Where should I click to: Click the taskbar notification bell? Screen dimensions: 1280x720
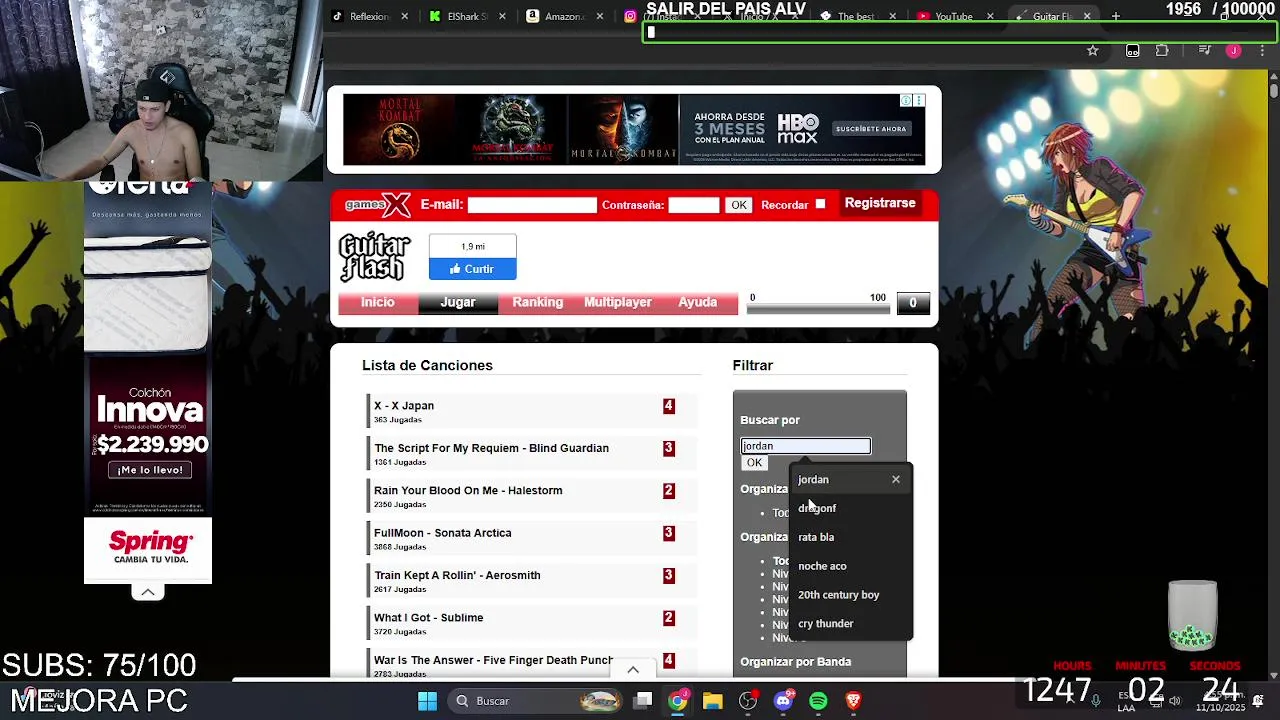pyautogui.click(x=1258, y=700)
